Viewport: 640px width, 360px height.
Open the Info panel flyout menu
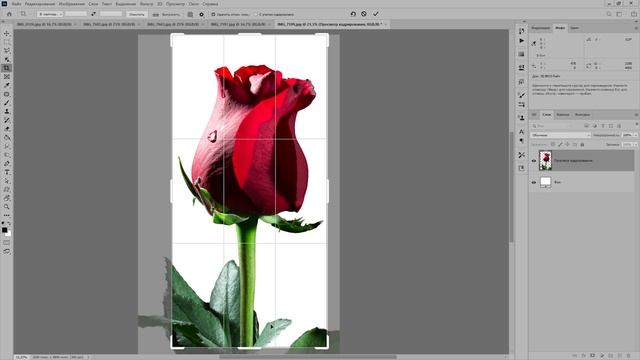(636, 28)
